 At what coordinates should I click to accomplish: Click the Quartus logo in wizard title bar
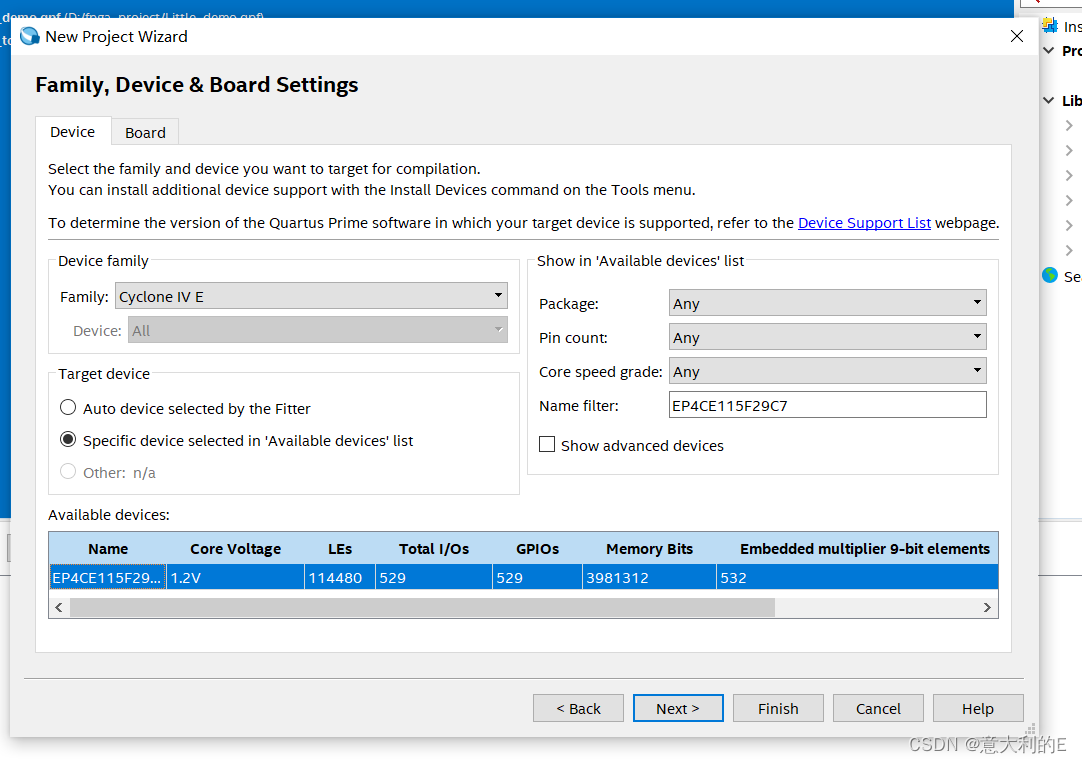30,37
